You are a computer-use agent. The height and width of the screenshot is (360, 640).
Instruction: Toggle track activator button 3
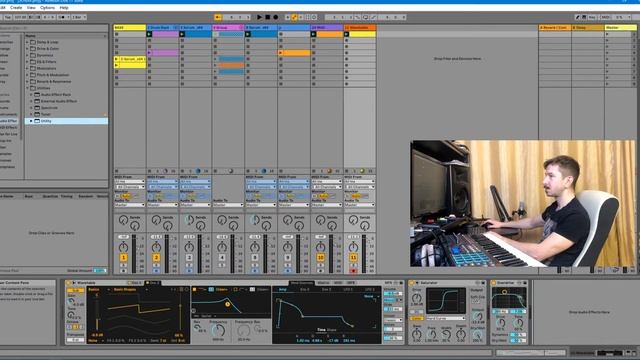click(x=189, y=258)
